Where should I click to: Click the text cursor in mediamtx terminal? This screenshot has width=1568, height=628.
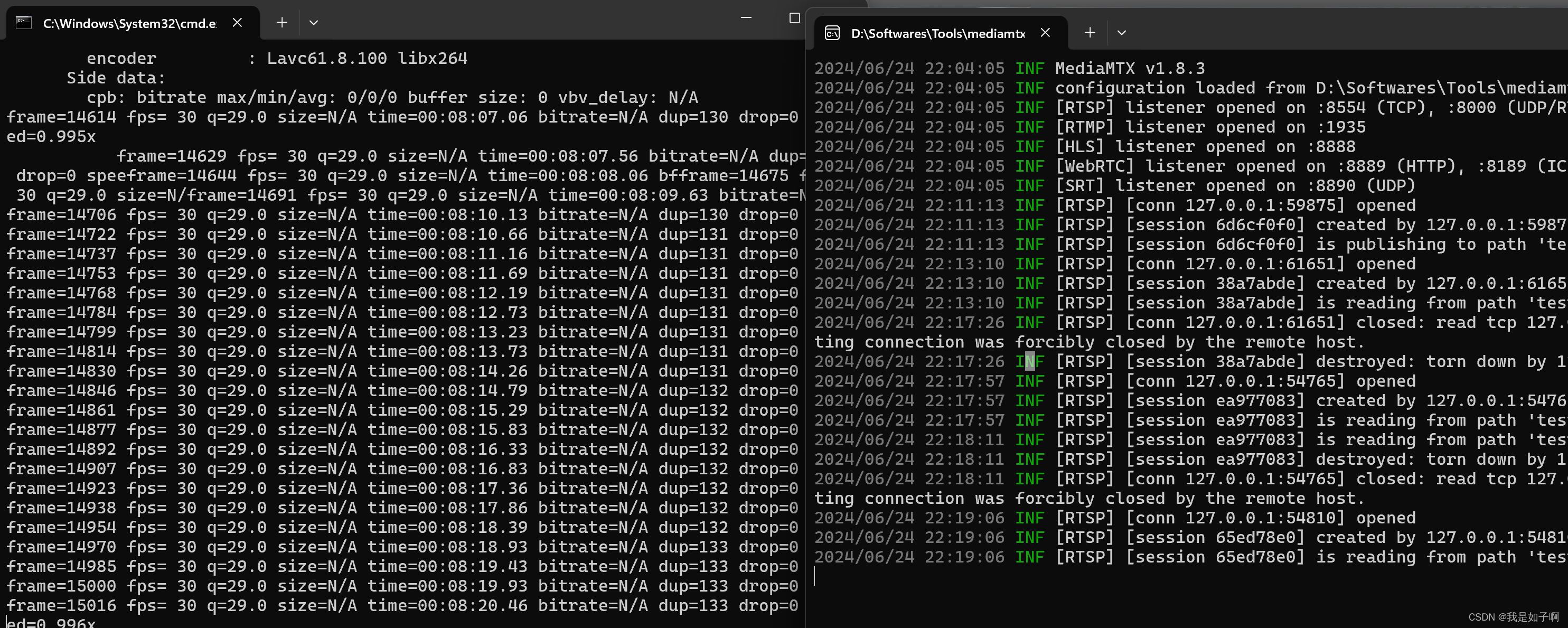pyautogui.click(x=815, y=576)
